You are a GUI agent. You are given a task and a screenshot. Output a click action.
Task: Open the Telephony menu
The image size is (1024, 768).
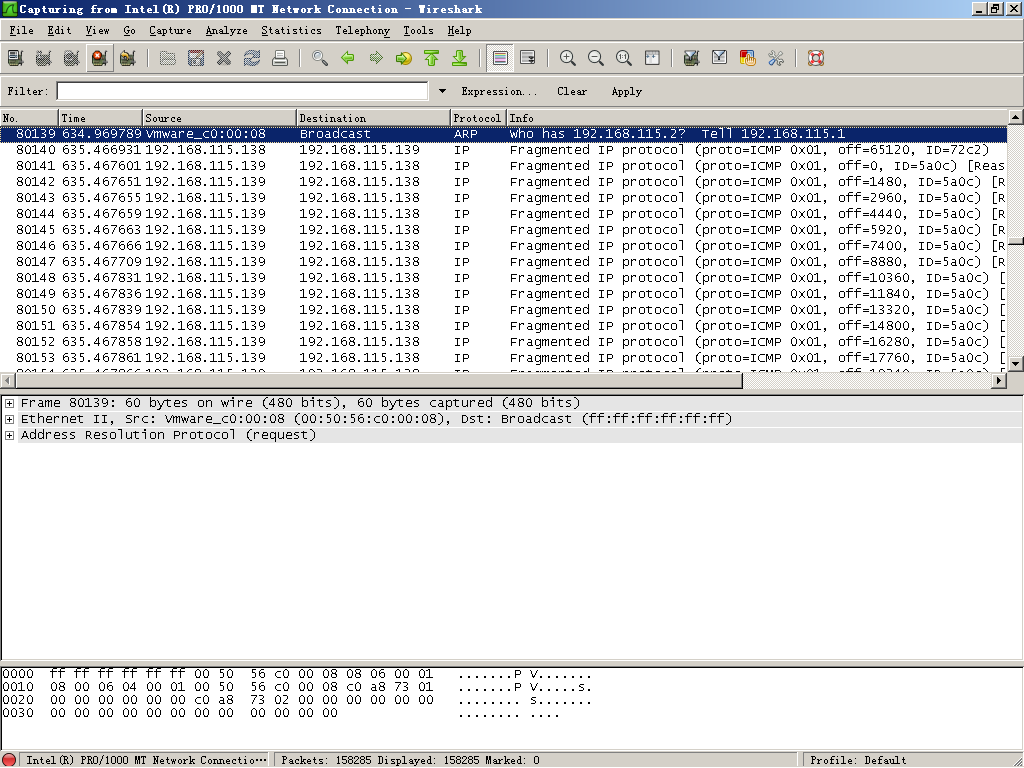(x=362, y=30)
